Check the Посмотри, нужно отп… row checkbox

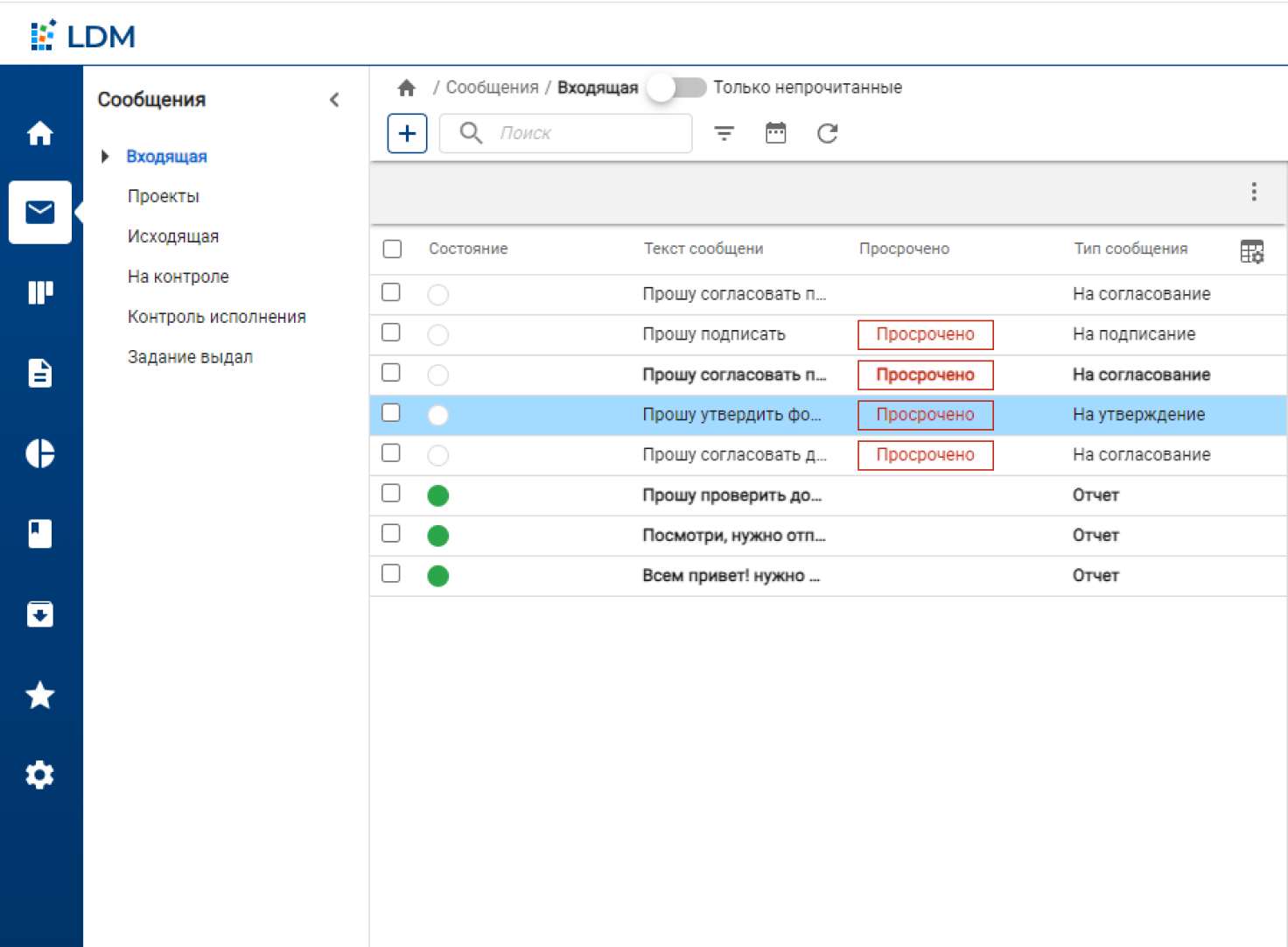click(391, 534)
